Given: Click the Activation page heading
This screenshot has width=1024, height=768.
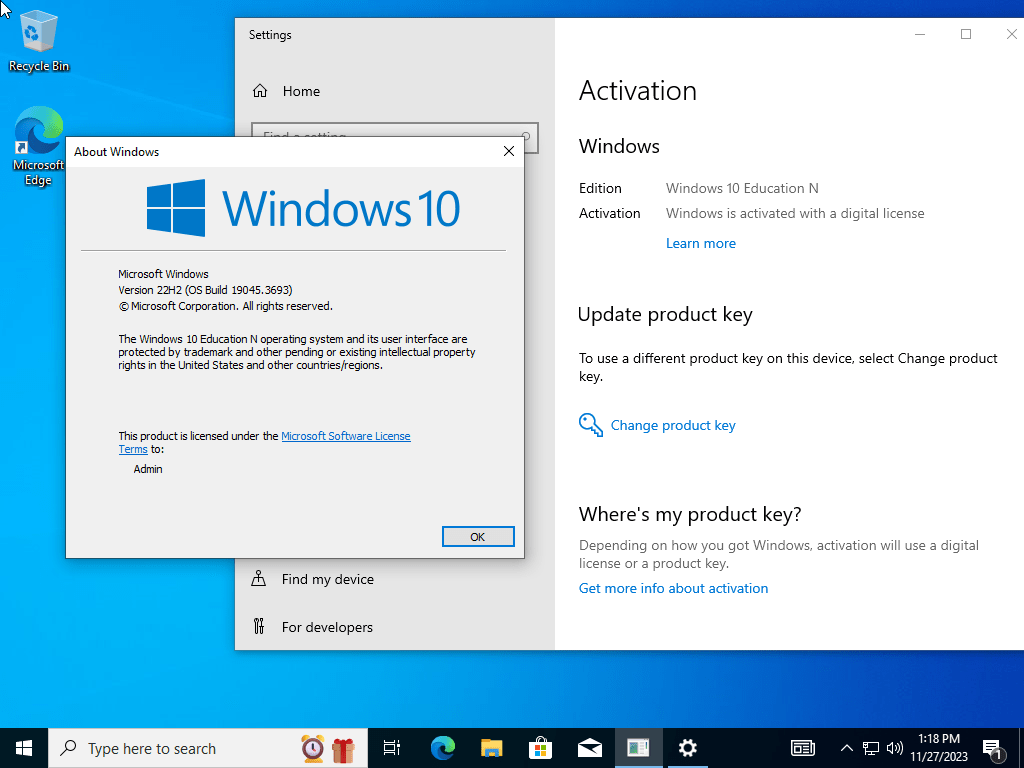Looking at the screenshot, I should [638, 91].
